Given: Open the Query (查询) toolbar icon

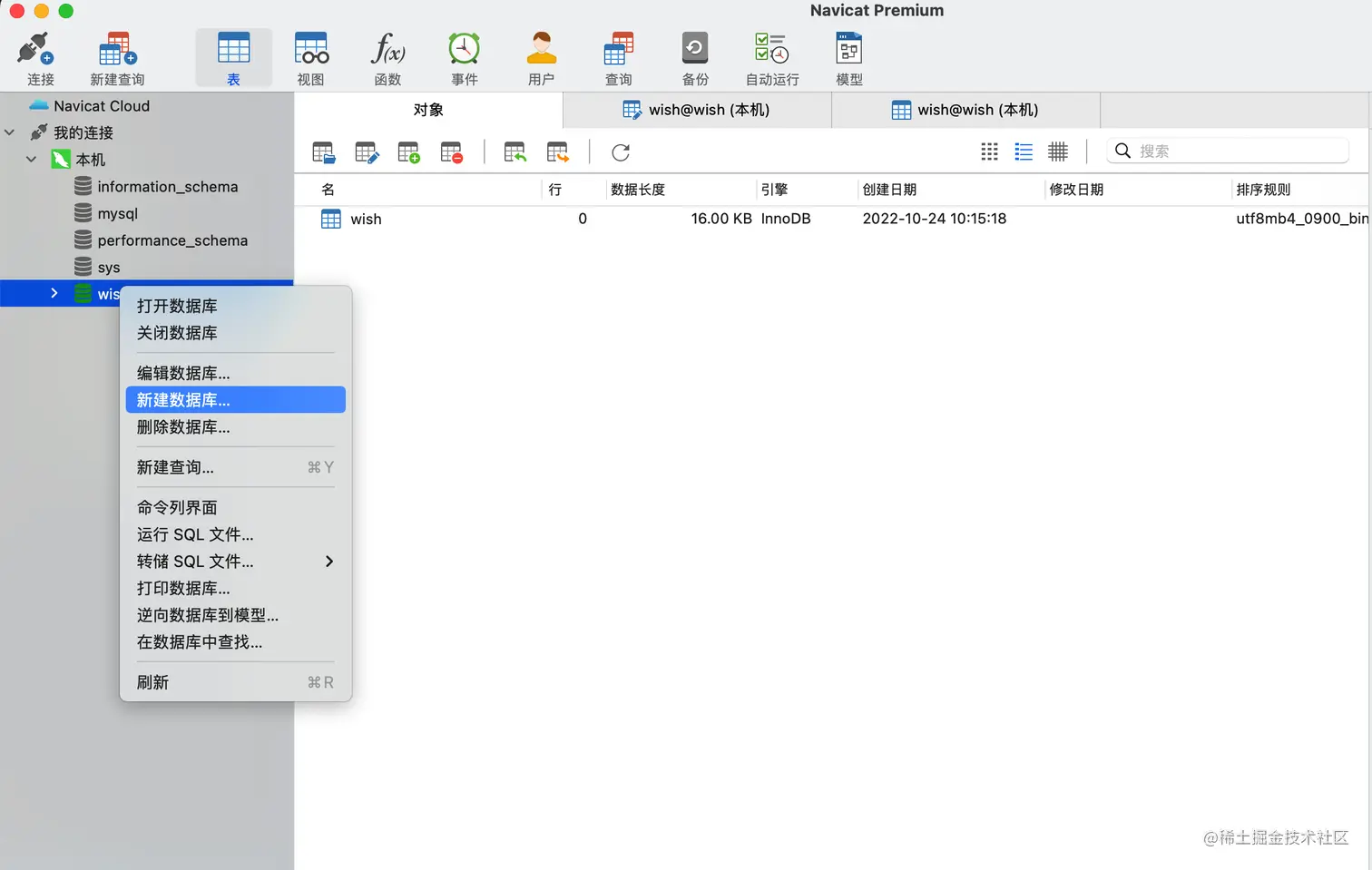Looking at the screenshot, I should [618, 58].
